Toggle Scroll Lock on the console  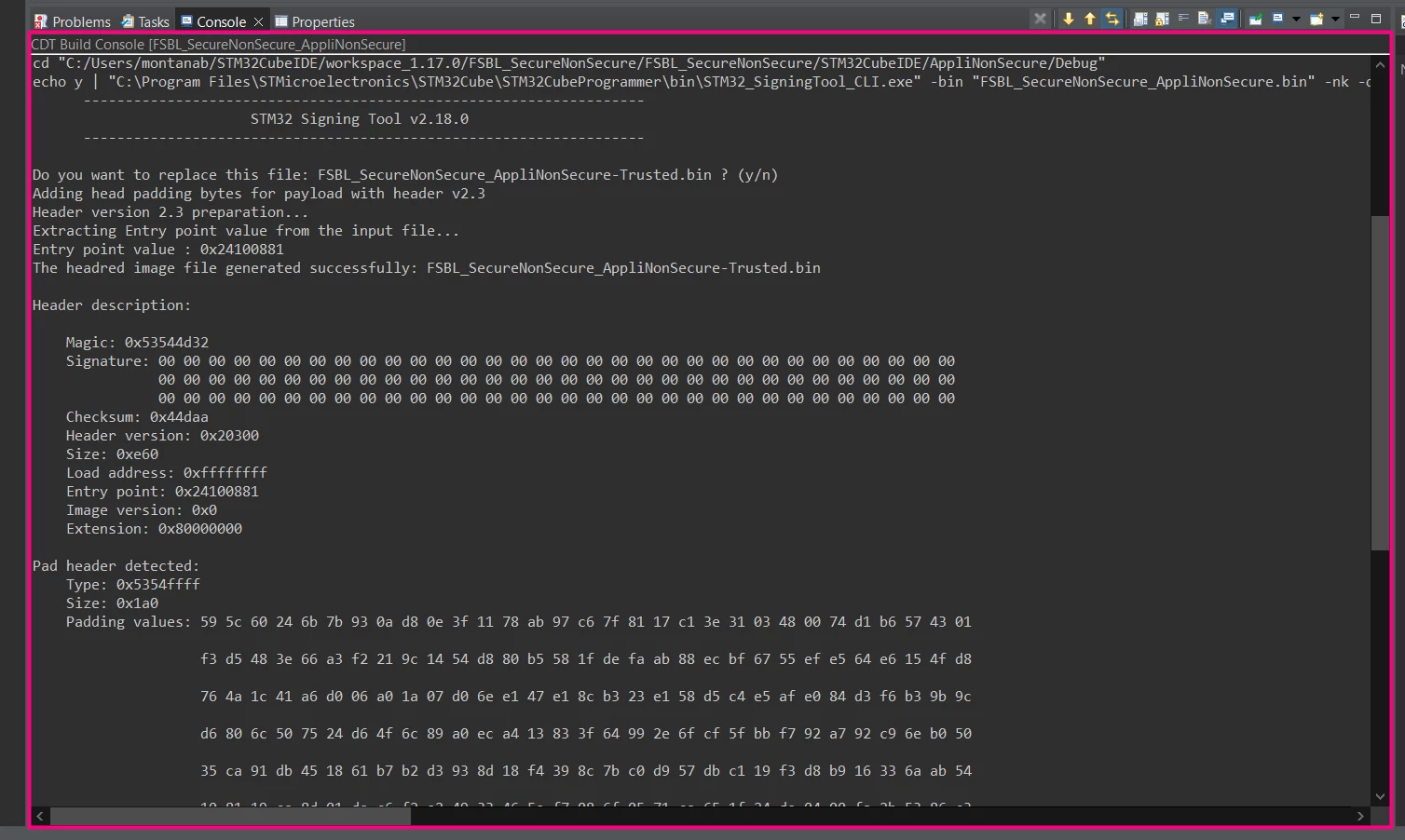pyautogui.click(x=1162, y=19)
